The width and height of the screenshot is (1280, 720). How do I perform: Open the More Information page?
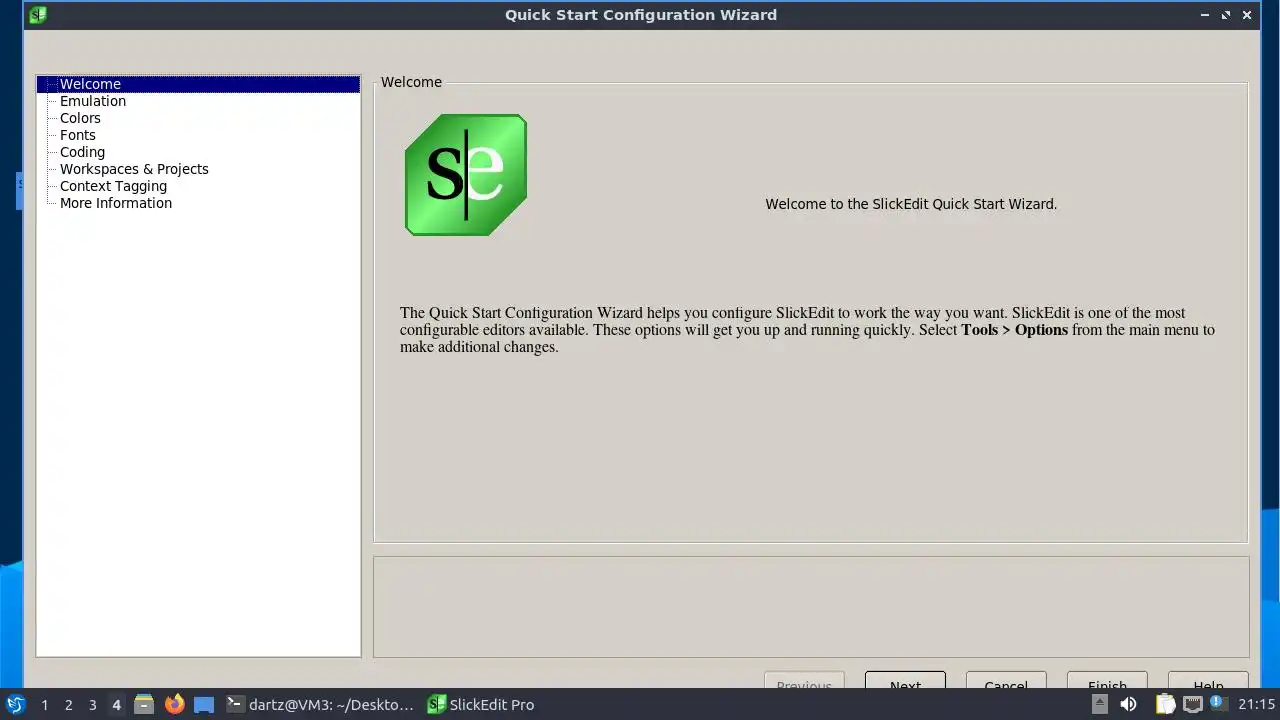point(116,203)
